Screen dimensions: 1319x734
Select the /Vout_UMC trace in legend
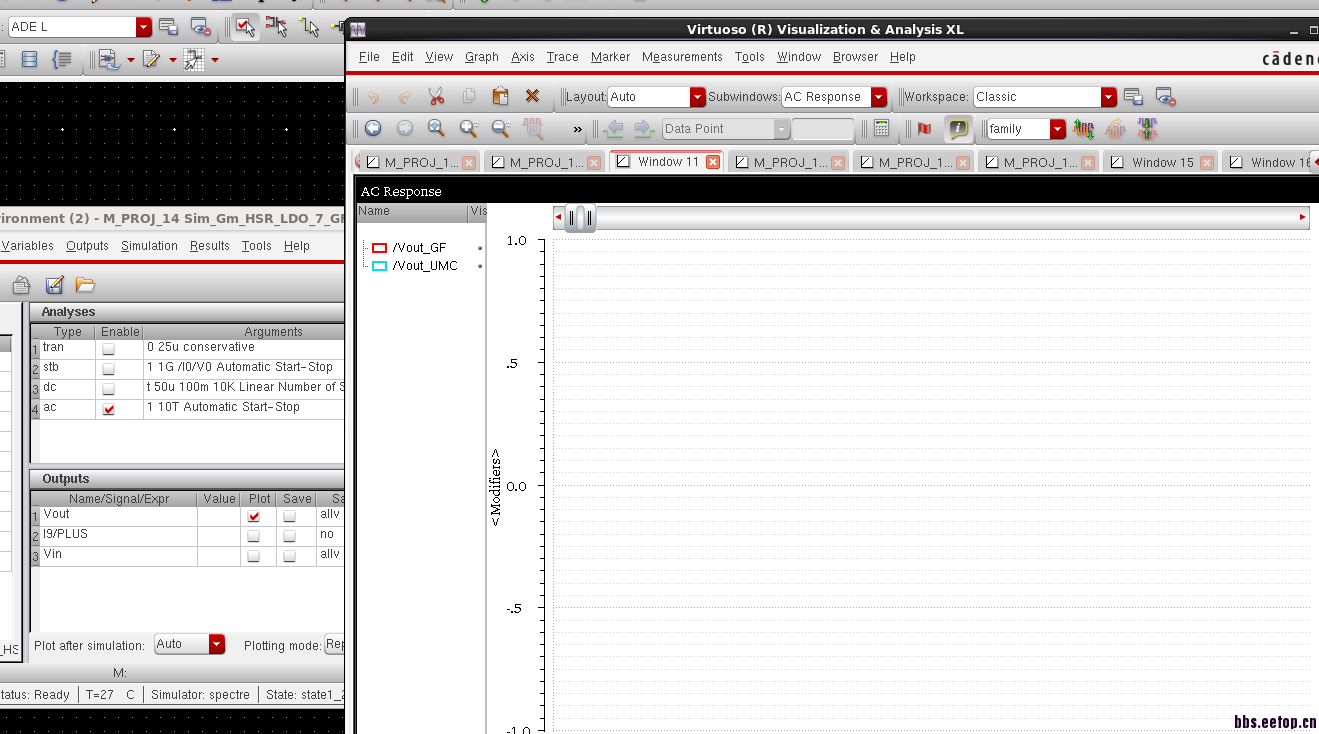tap(425, 266)
